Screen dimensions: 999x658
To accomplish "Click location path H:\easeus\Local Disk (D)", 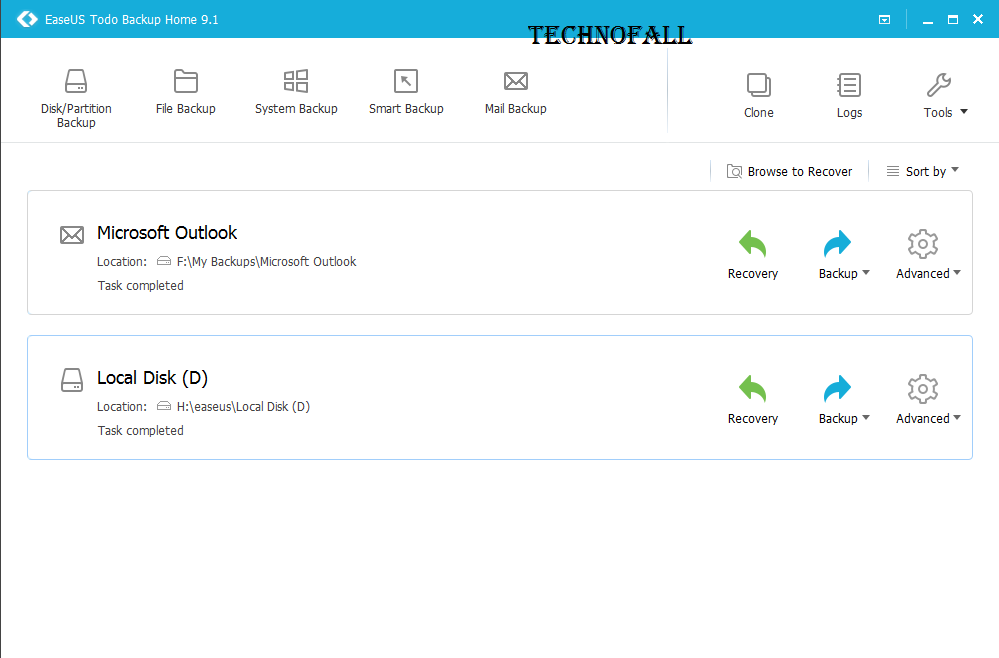I will (x=243, y=407).
